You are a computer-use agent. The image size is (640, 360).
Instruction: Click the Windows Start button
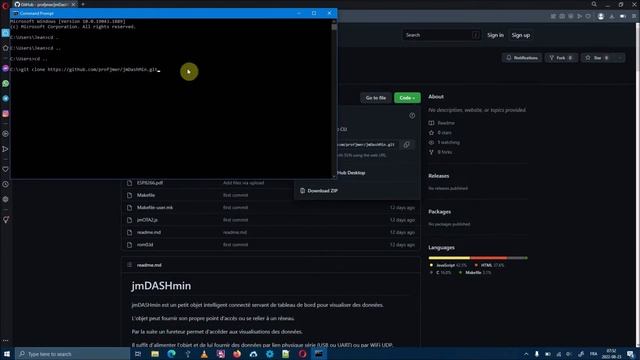[7, 354]
